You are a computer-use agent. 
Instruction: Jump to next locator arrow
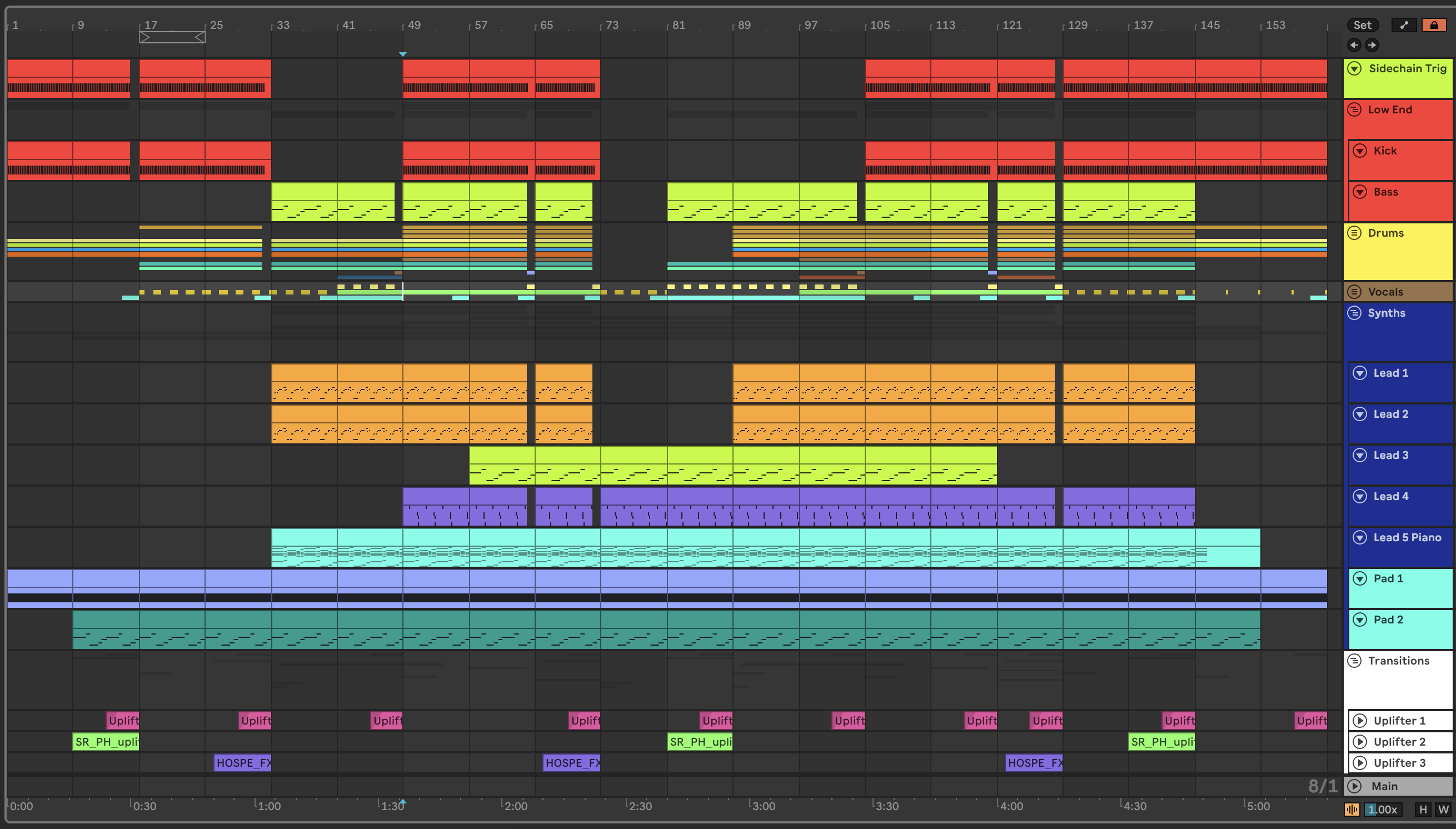pyautogui.click(x=1372, y=45)
